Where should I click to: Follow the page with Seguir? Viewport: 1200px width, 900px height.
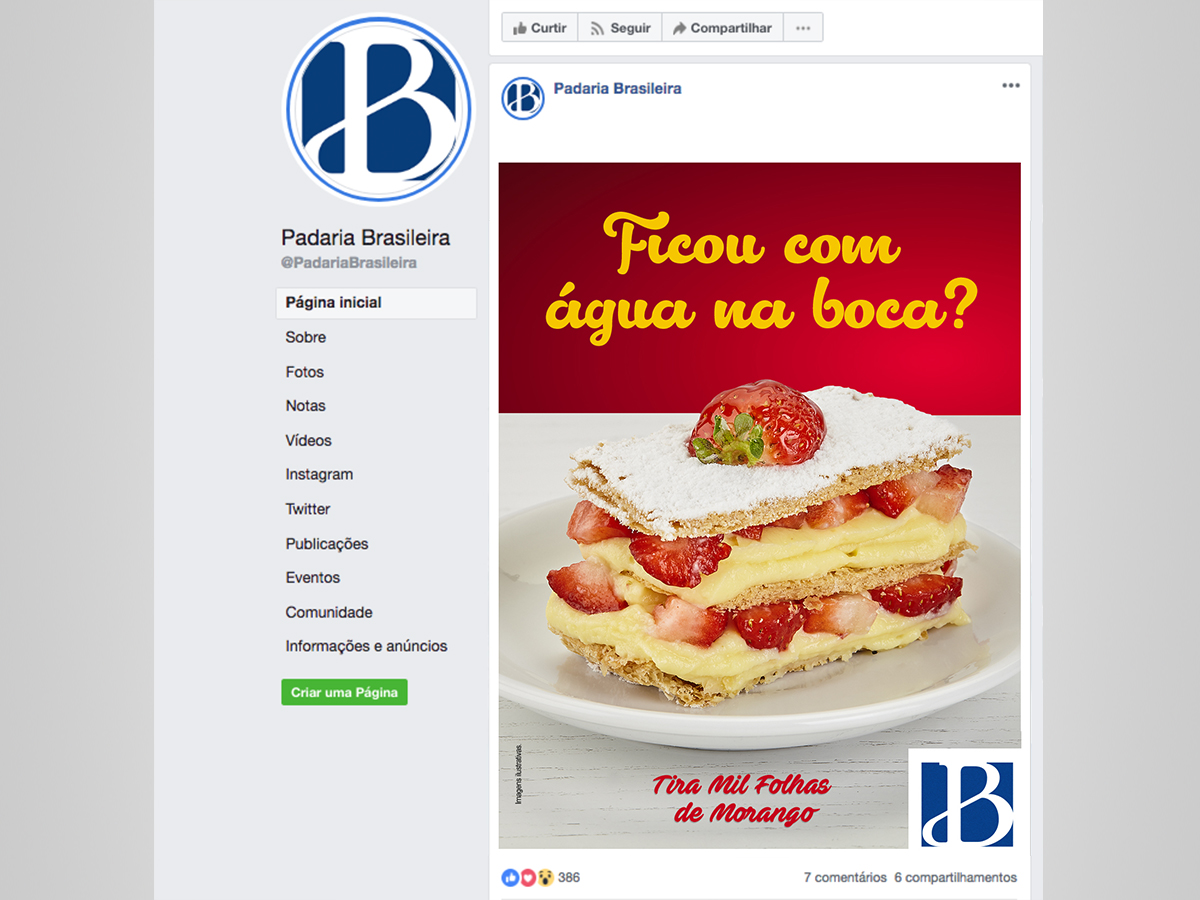[620, 28]
